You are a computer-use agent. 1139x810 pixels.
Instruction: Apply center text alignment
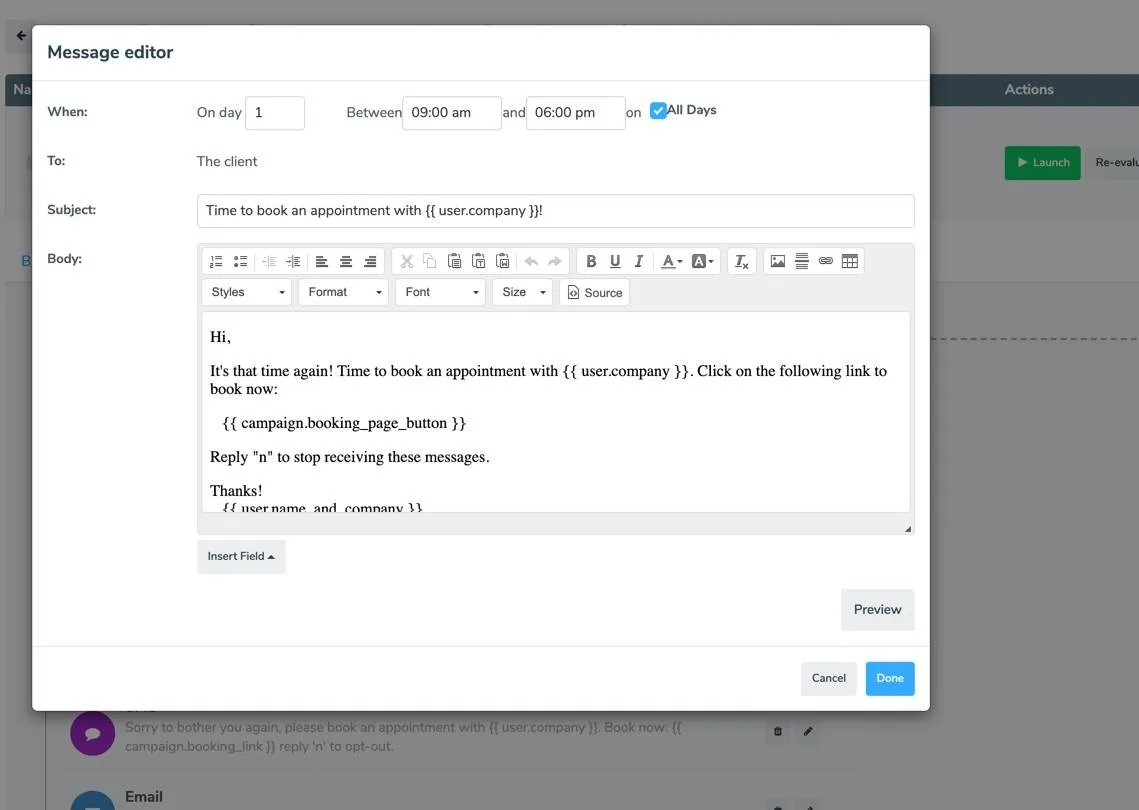click(345, 260)
